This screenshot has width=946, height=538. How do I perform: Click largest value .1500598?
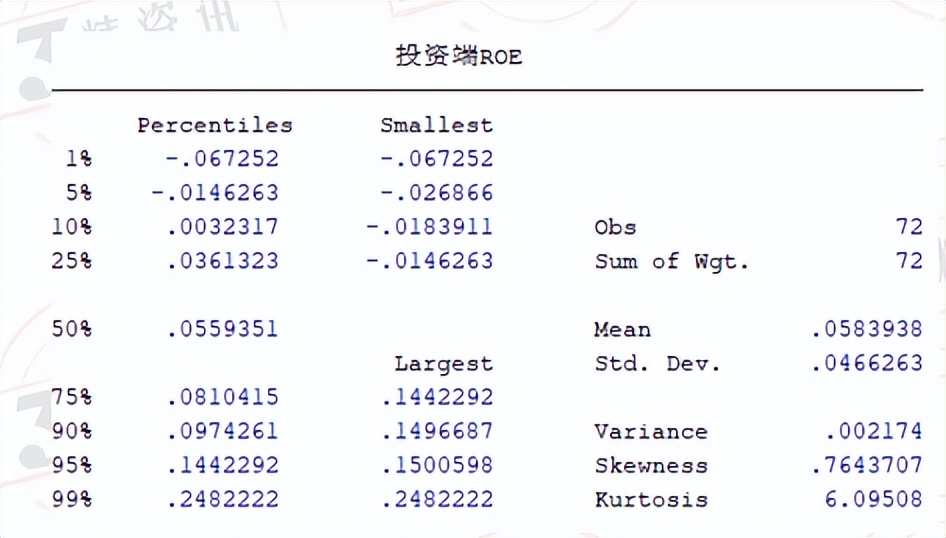click(x=437, y=464)
